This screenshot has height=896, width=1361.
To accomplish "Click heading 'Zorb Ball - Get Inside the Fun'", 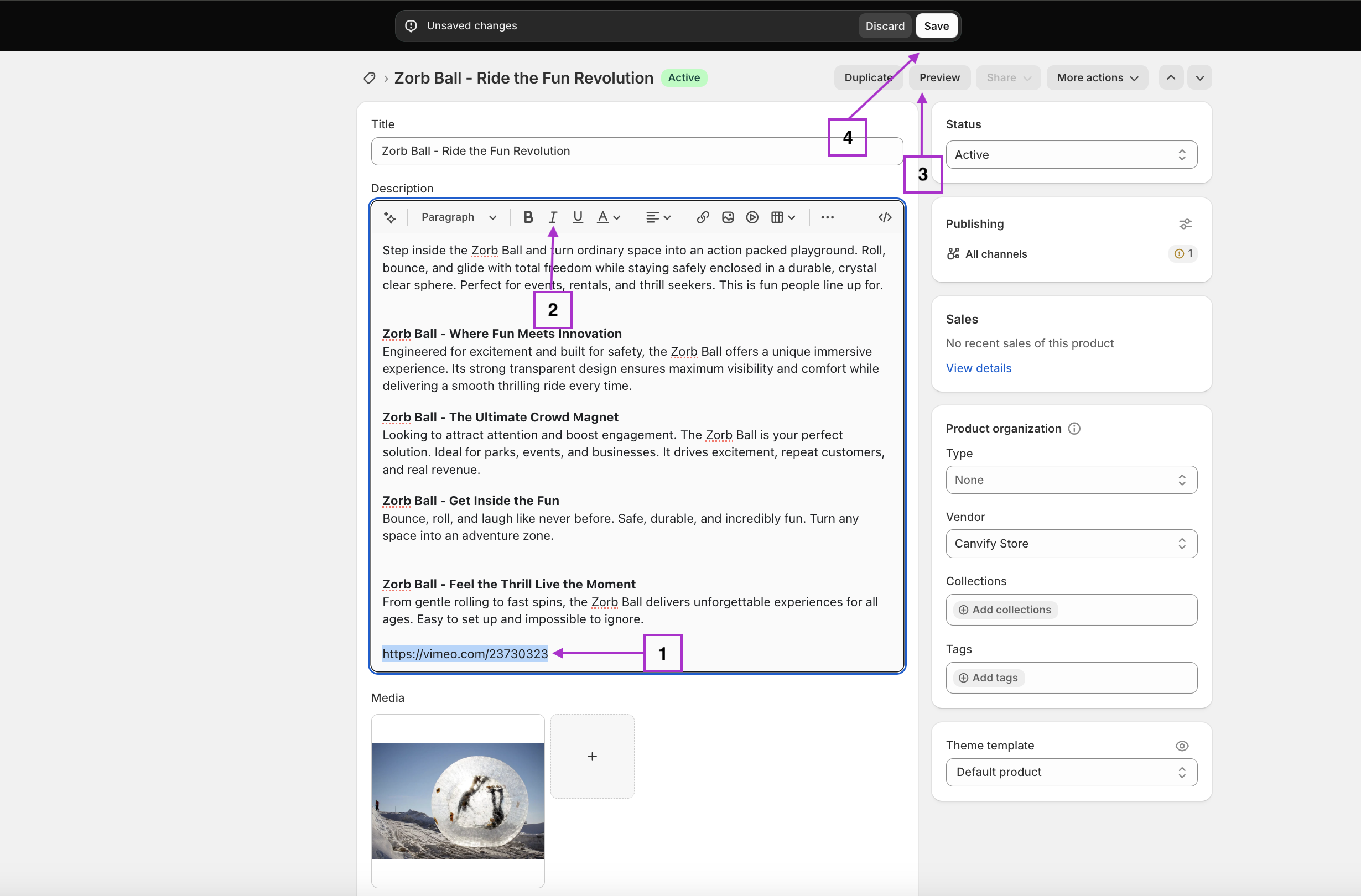I will click(471, 501).
